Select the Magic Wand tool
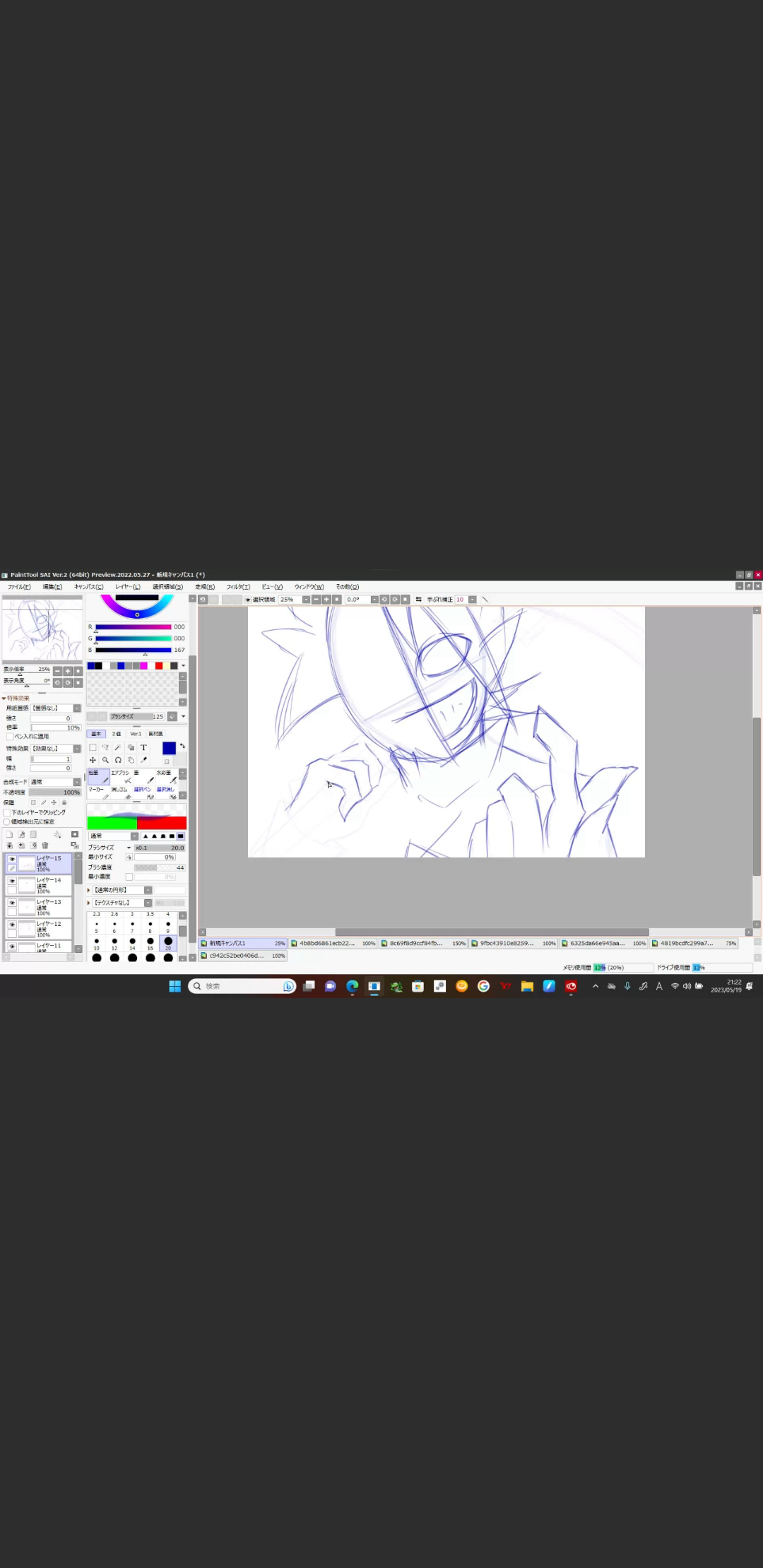The height and width of the screenshot is (1568, 763). 118,747
